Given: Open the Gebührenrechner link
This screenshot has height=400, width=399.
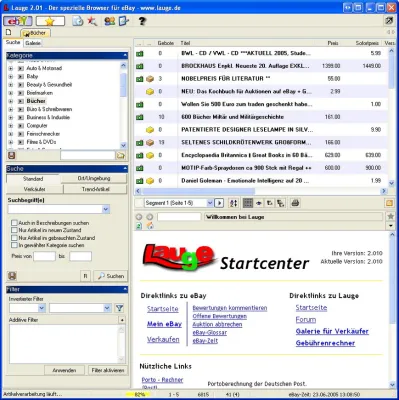Looking at the screenshot, I should [325, 343].
